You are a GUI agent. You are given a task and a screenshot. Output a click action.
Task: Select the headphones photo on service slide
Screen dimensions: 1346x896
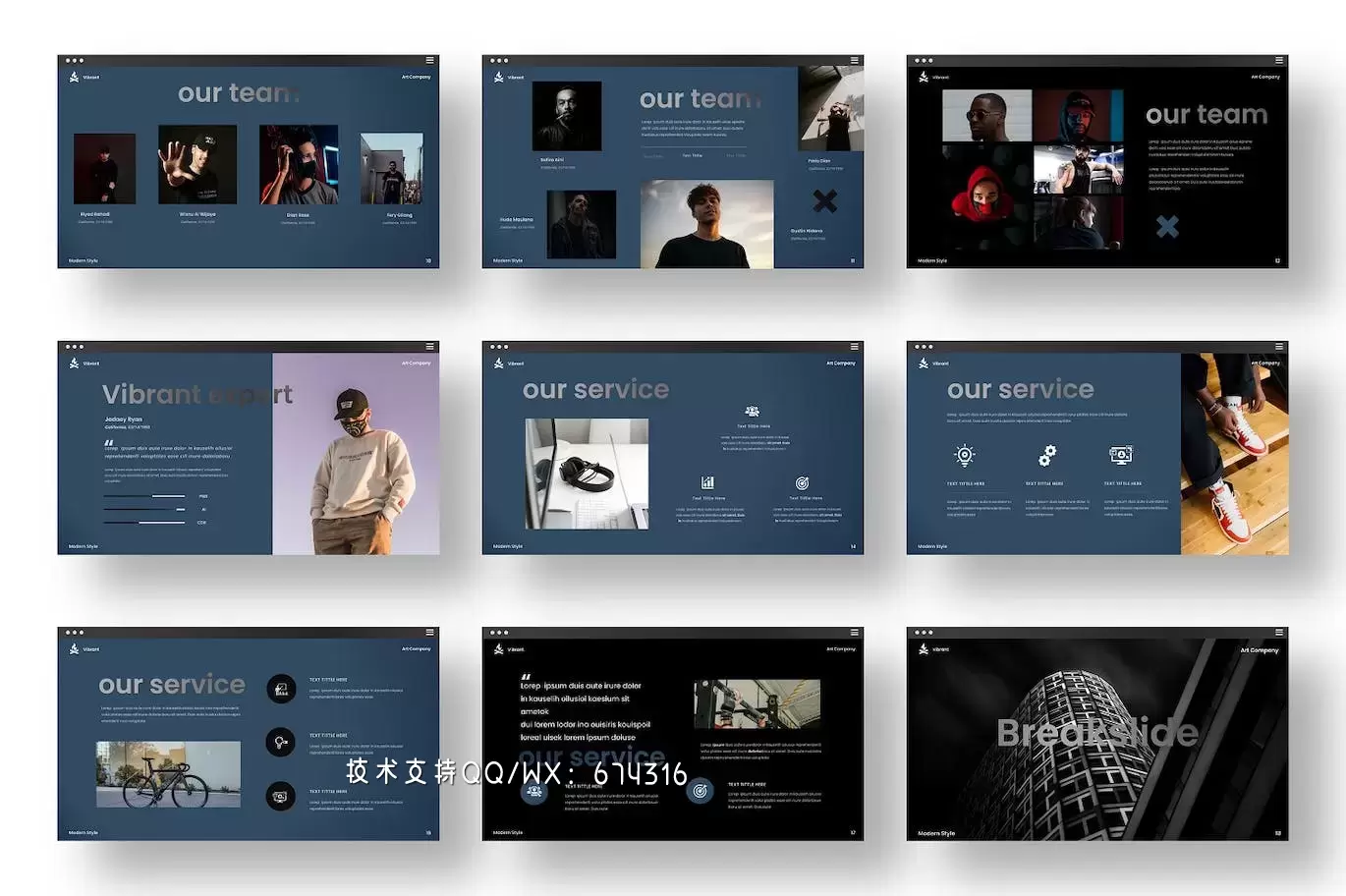587,474
